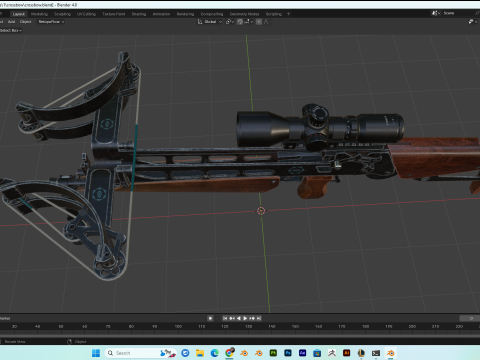Screen dimensions: 480x360
Task: Open the Sculpting workspace tab
Action: [62, 14]
